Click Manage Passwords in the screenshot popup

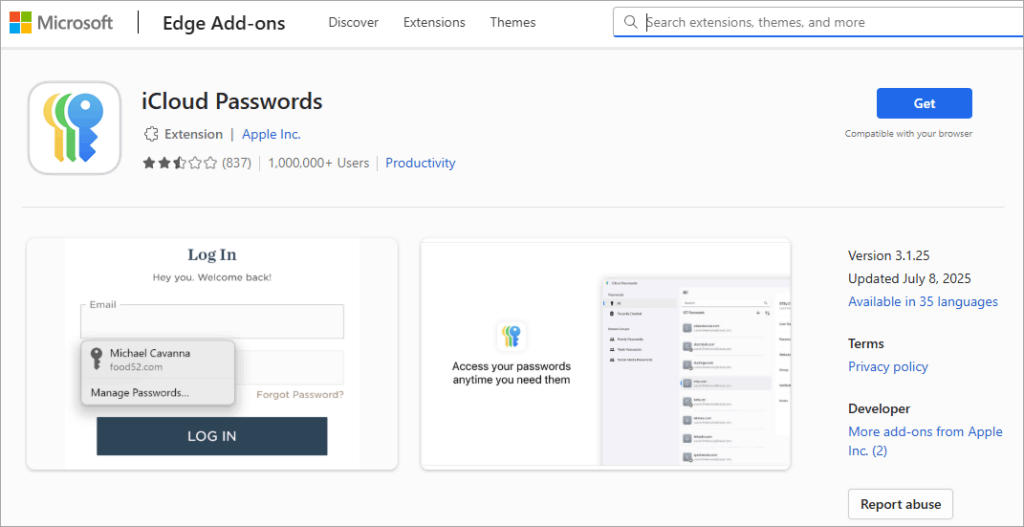click(140, 393)
